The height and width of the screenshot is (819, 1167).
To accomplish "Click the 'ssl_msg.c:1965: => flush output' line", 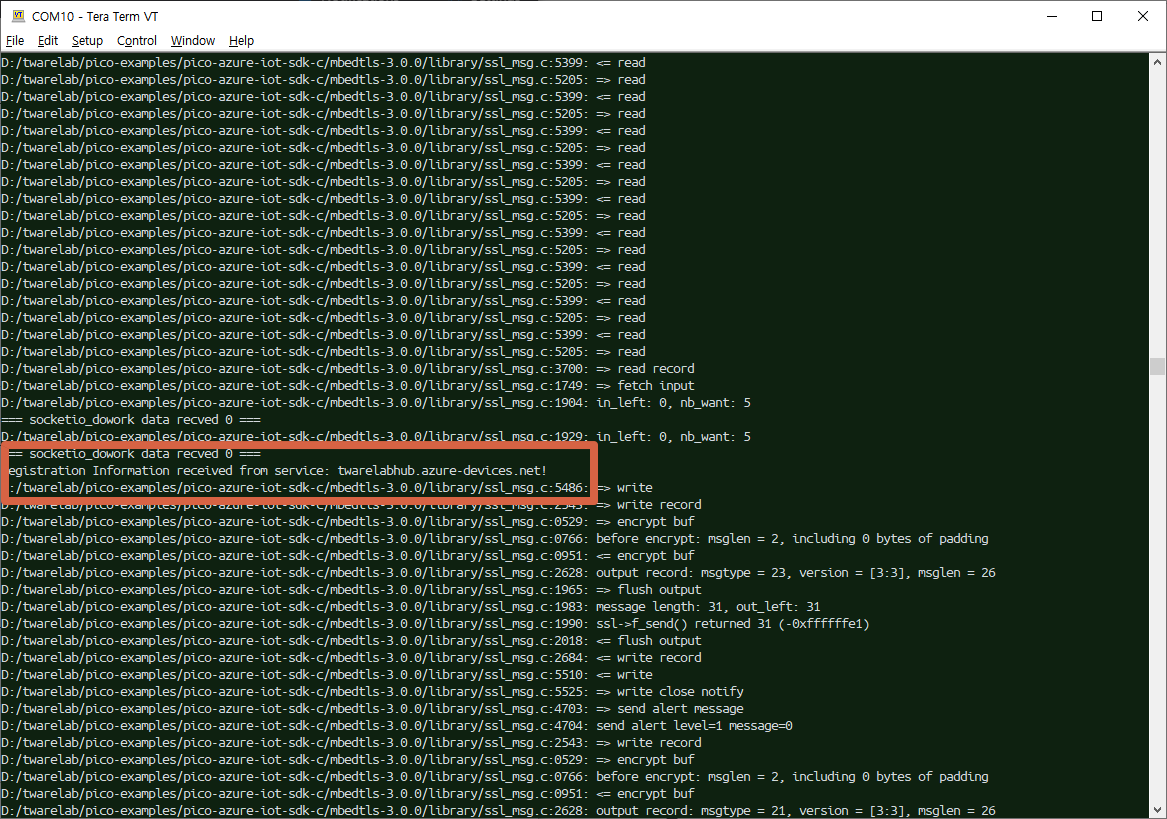I will click(351, 590).
